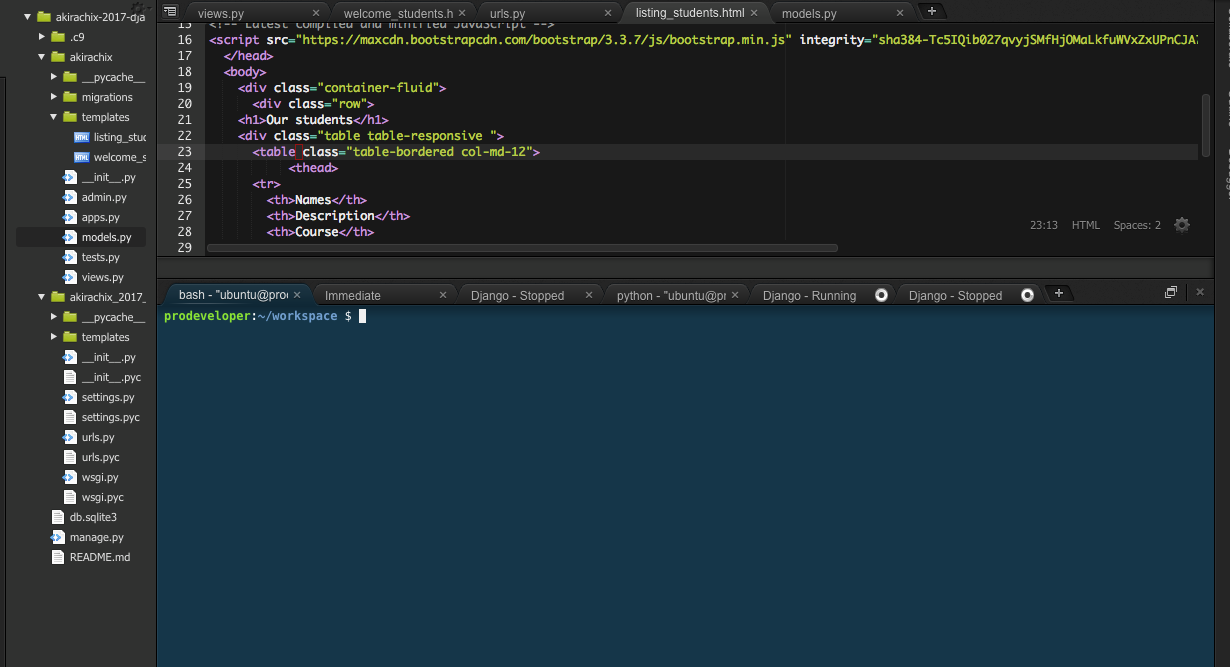Close the Immediate console tab
This screenshot has height=667, width=1230.
(444, 295)
